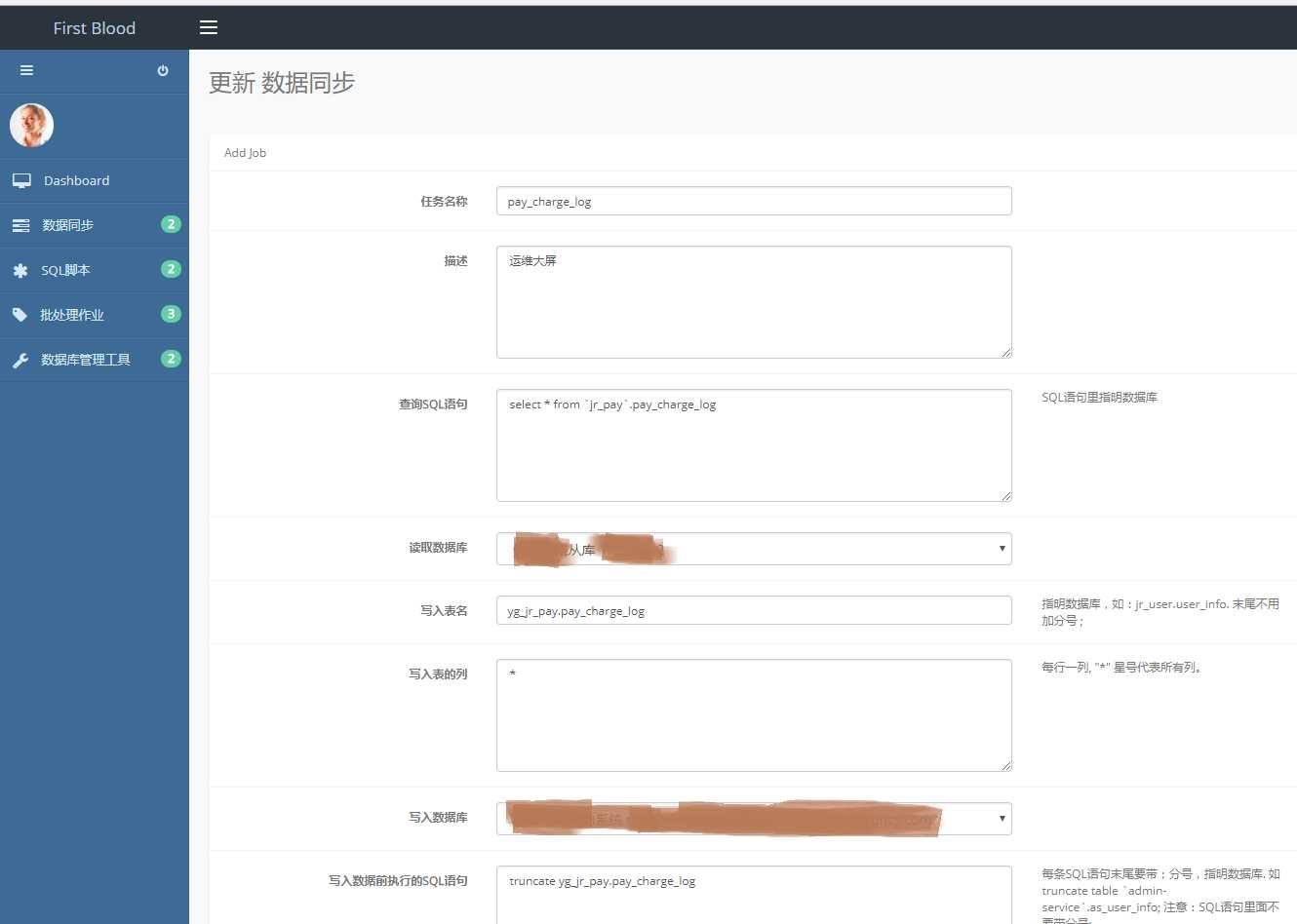1297x924 pixels.
Task: Open the 写入数据库 dropdown
Action: tap(754, 819)
